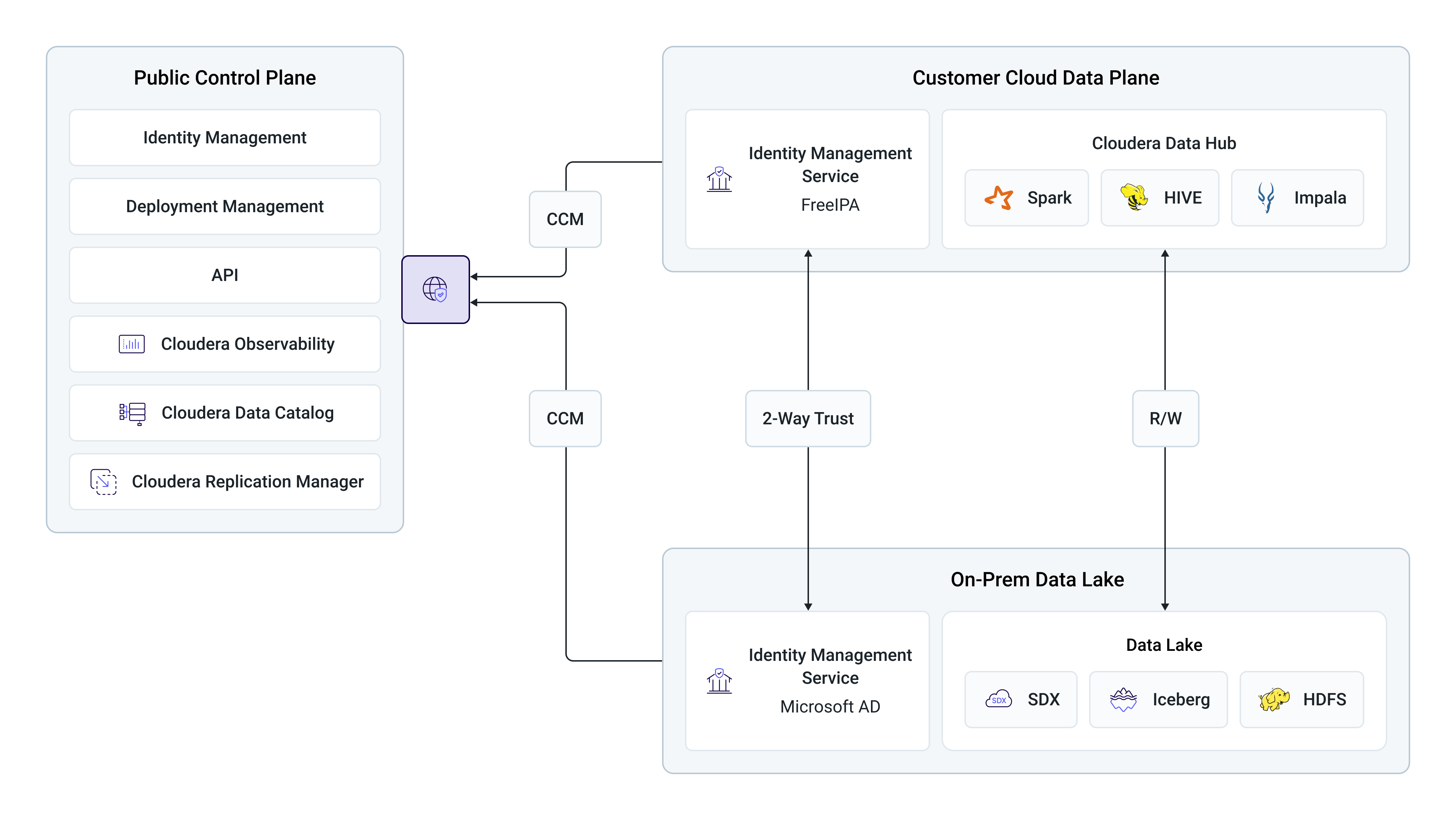
Task: Select the Identity Management box
Action: [224, 137]
